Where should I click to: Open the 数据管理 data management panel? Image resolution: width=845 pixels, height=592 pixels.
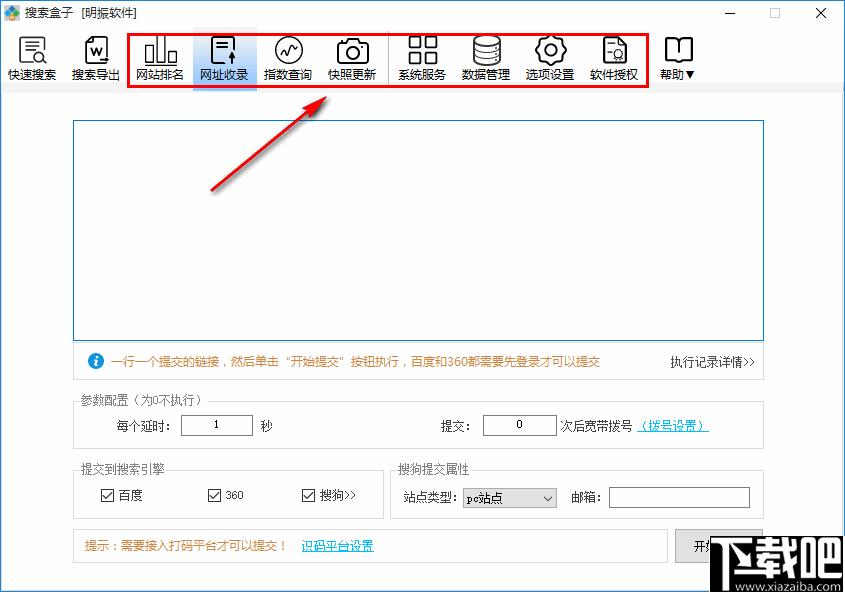pos(486,59)
